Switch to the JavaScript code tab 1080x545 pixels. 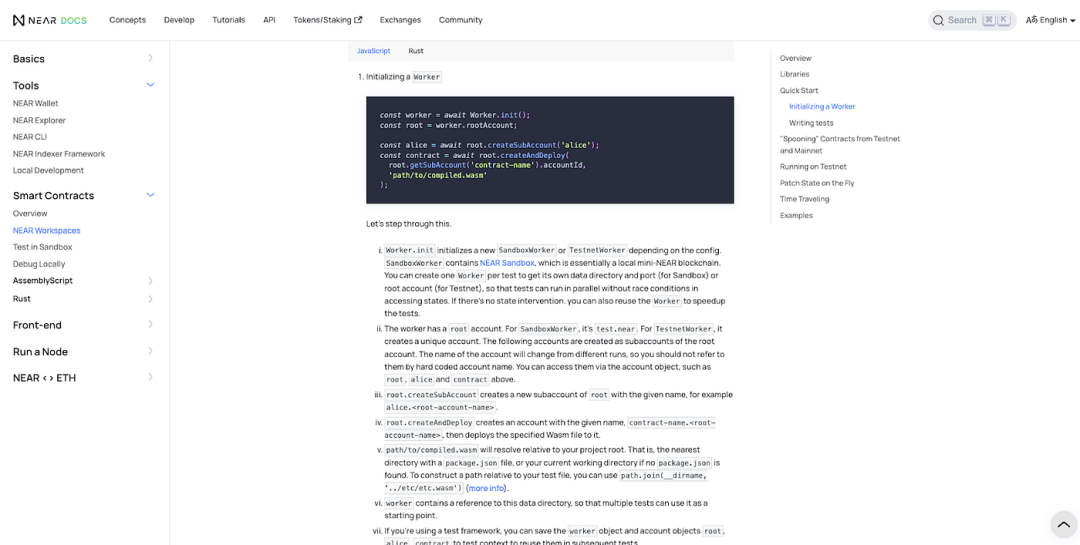[x=373, y=51]
